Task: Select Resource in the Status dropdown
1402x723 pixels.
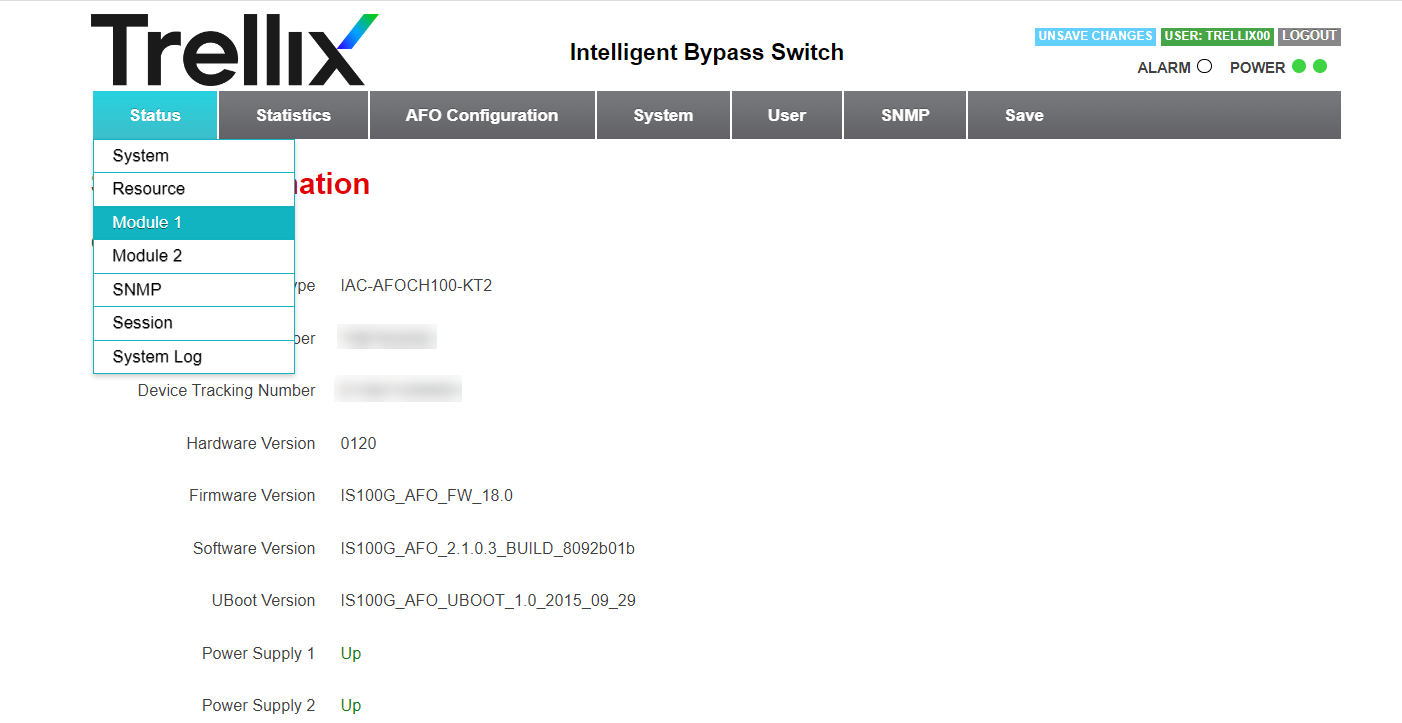Action: click(x=194, y=189)
